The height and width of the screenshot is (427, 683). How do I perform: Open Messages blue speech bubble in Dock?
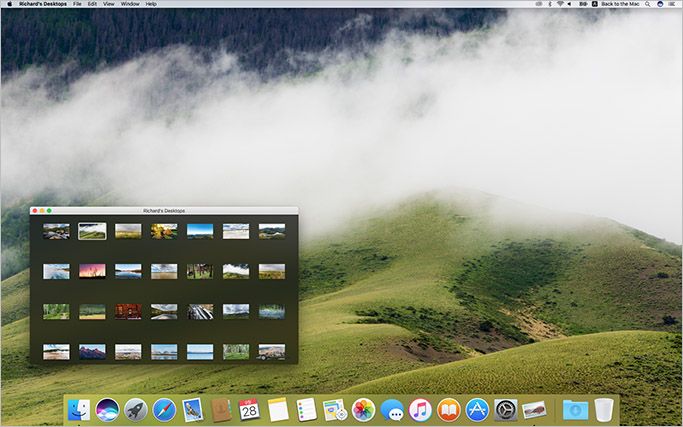click(392, 410)
